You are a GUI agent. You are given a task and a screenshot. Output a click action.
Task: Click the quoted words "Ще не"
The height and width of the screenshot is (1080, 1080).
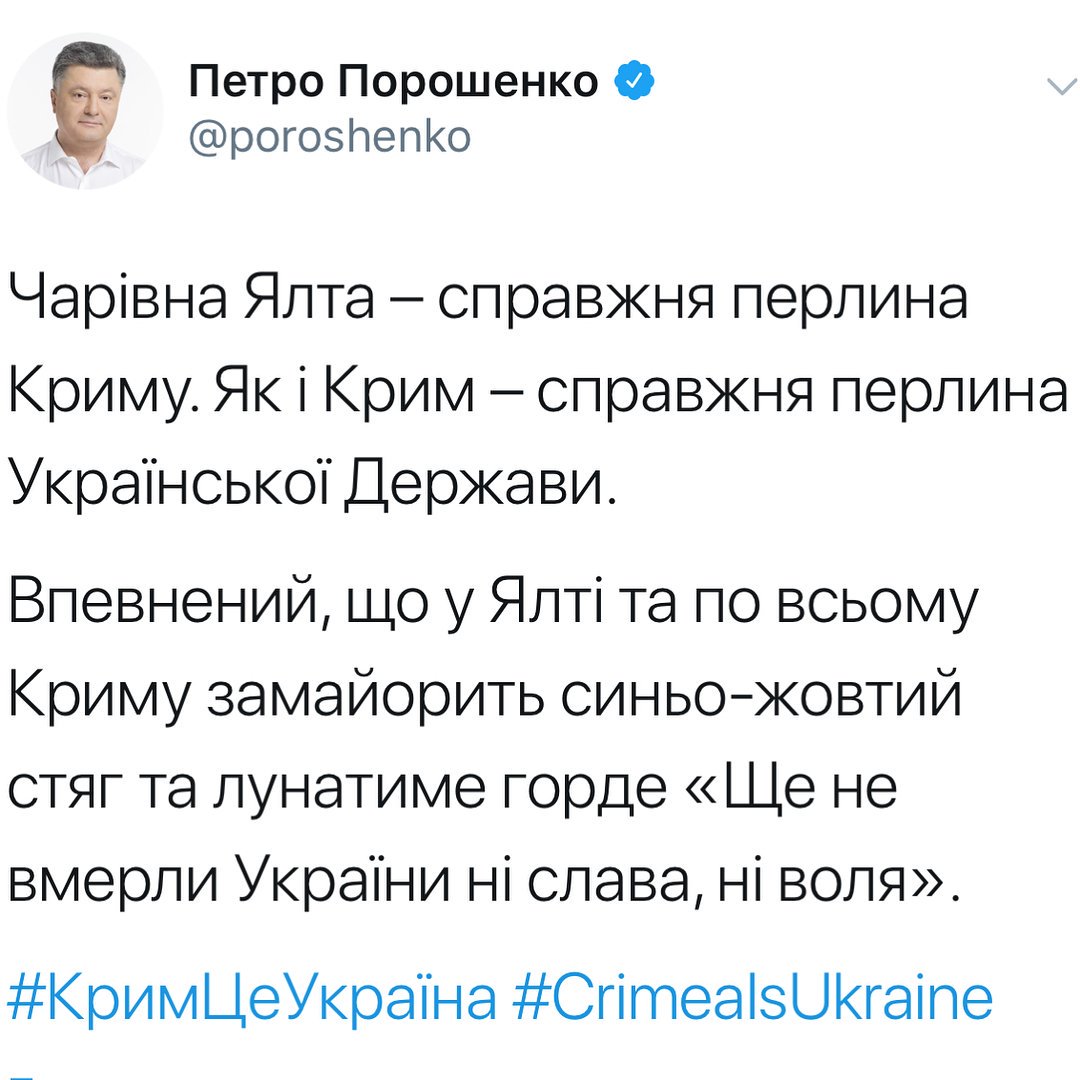click(808, 789)
